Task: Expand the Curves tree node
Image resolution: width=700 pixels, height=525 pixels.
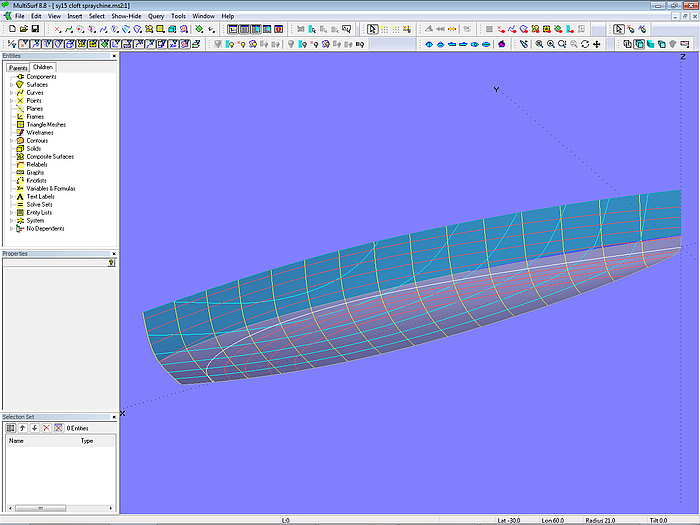Action: click(11, 93)
